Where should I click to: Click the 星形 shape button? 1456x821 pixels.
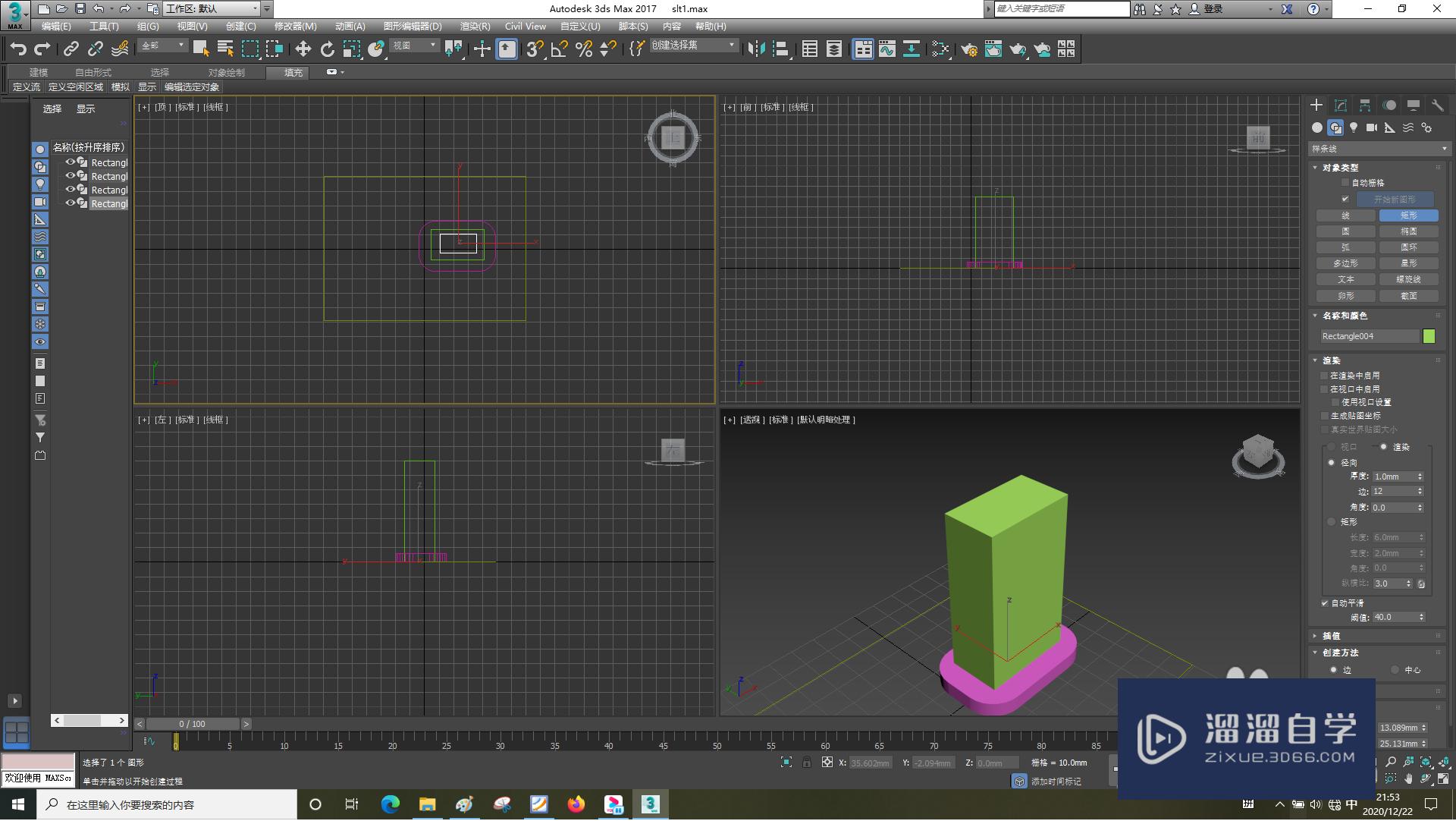pos(1408,263)
